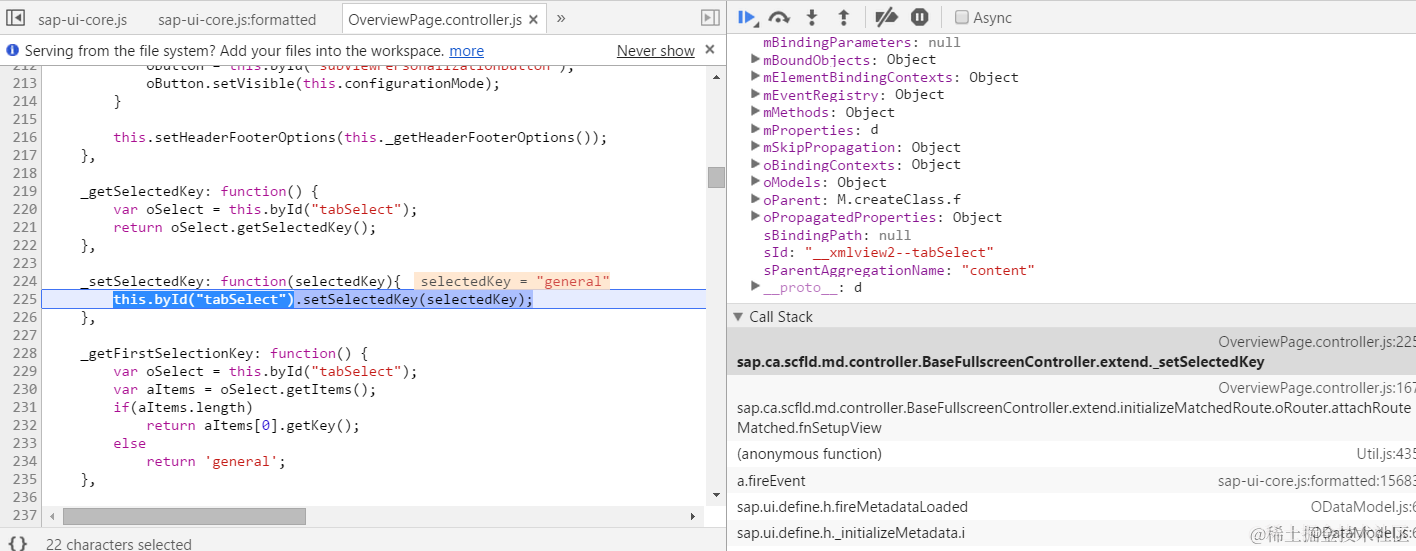Collapse the Call Stack section
The height and width of the screenshot is (551, 1416).
click(x=740, y=317)
